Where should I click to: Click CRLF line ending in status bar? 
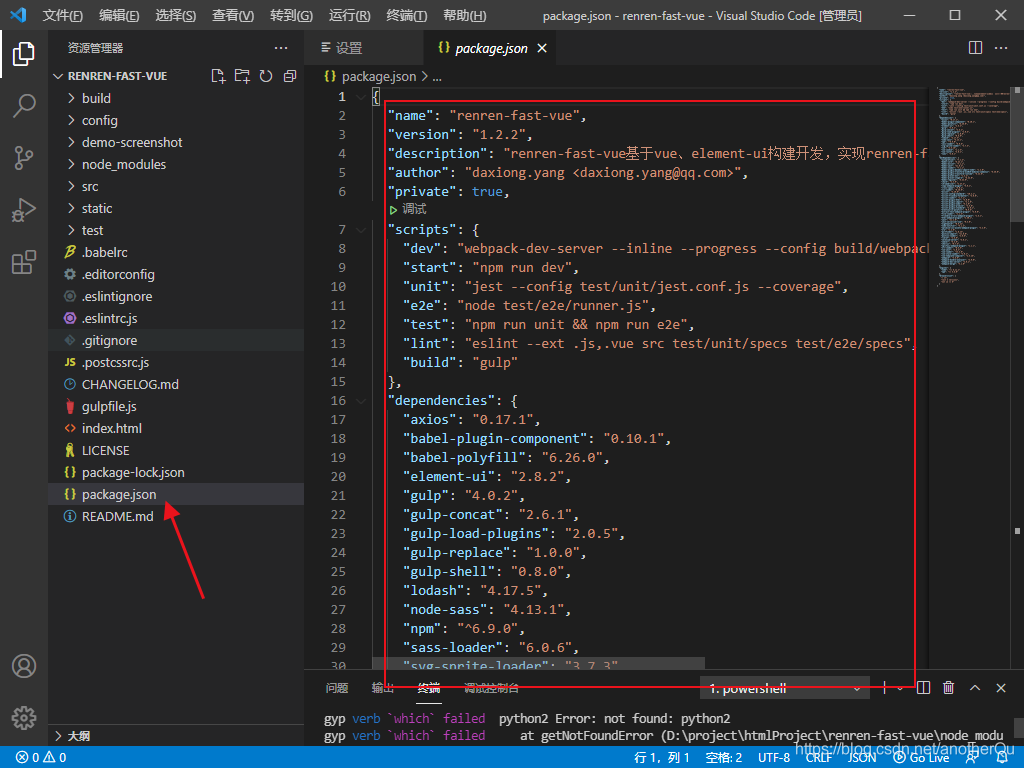click(818, 758)
